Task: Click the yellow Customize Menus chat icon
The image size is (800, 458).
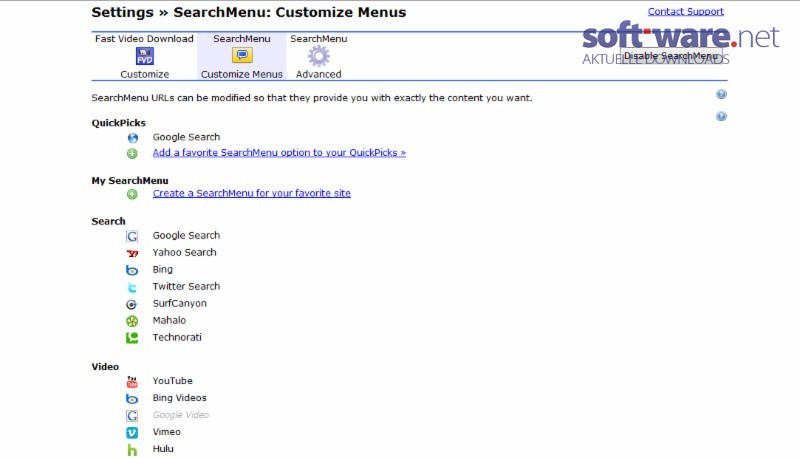Action: point(242,55)
